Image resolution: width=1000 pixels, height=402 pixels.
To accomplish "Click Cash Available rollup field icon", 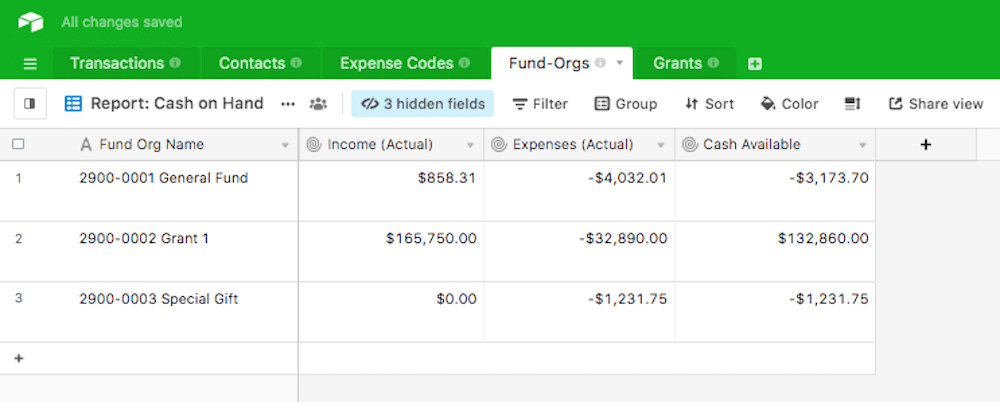I will pyautogui.click(x=689, y=145).
